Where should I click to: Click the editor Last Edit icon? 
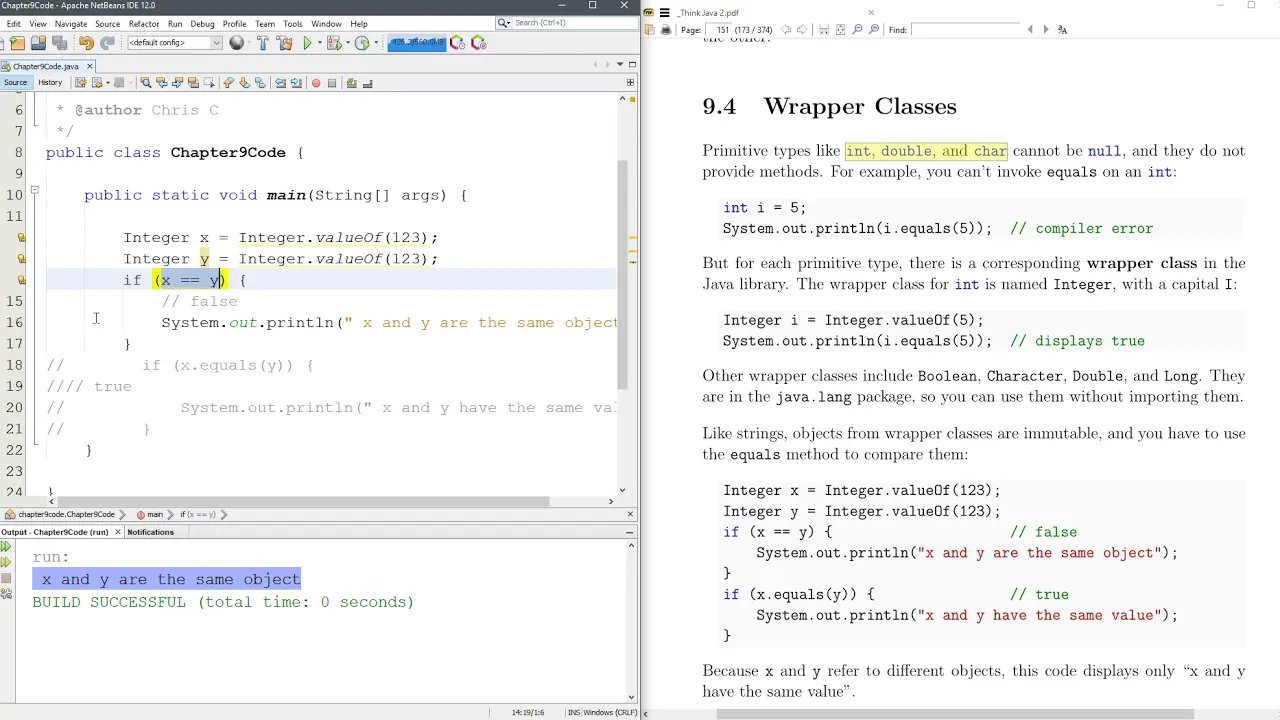pos(80,83)
